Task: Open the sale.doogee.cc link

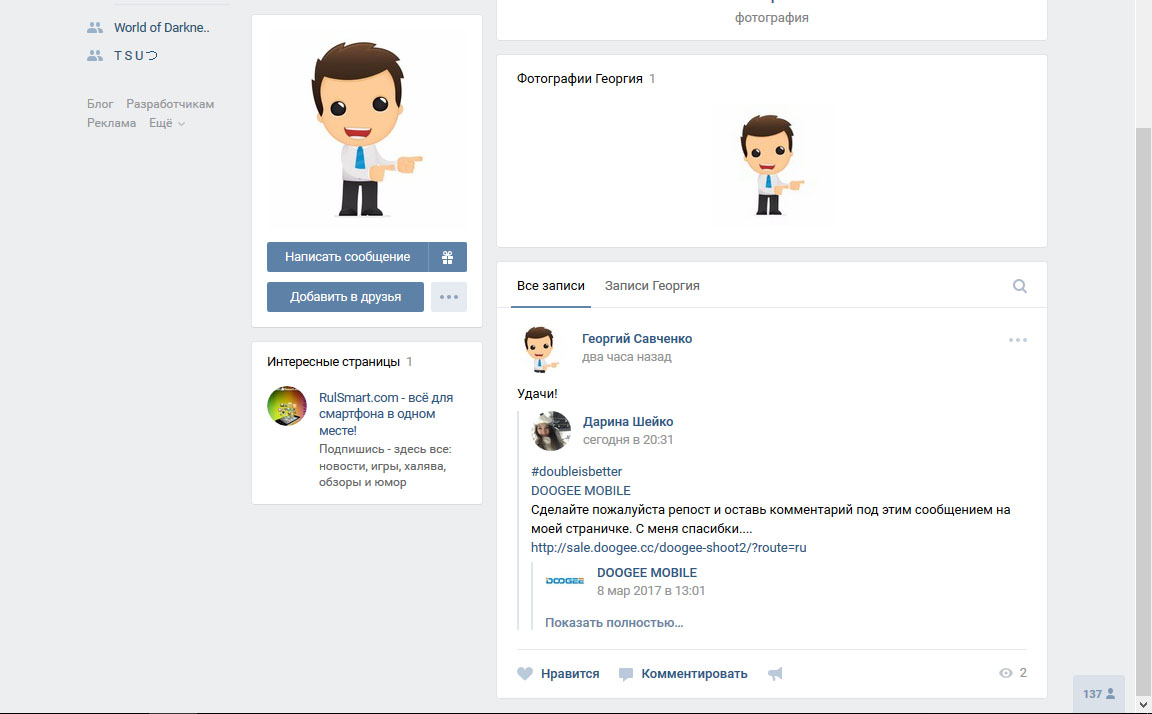Action: click(669, 547)
